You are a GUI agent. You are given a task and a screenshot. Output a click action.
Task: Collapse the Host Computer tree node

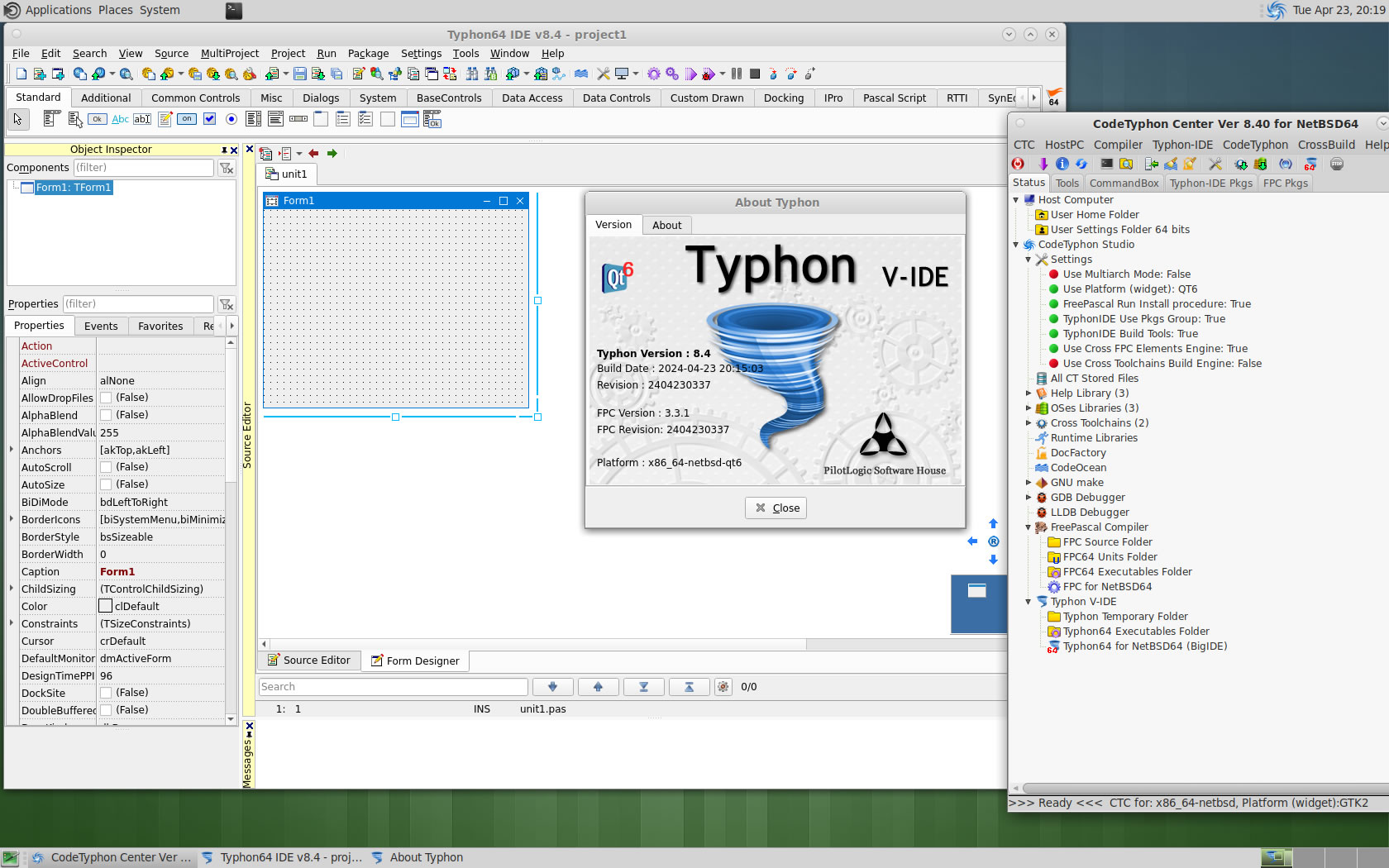(x=1016, y=200)
